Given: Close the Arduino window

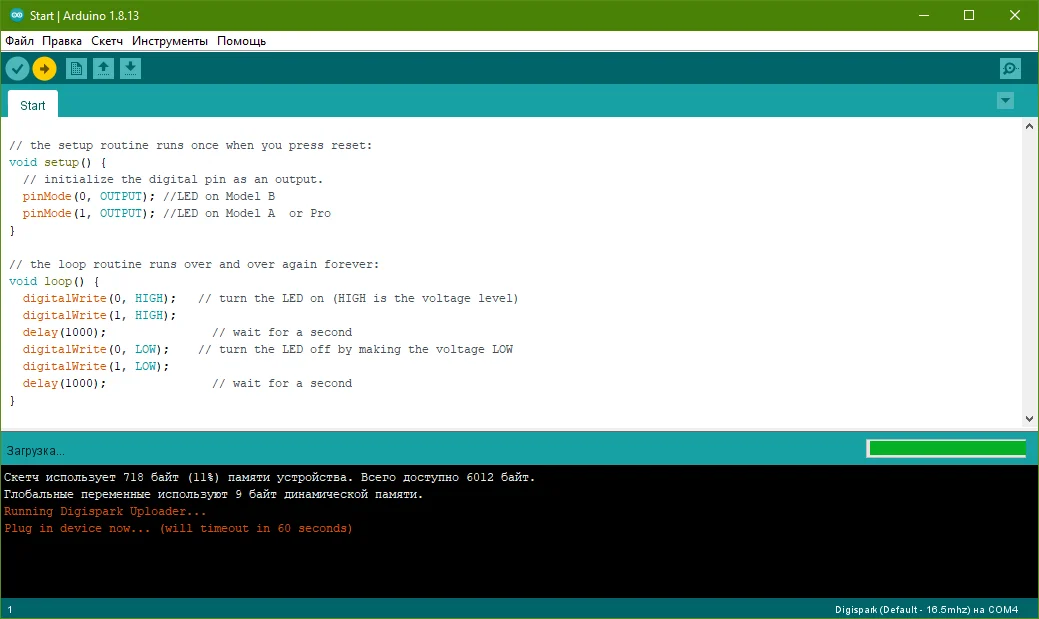Looking at the screenshot, I should pos(1014,15).
